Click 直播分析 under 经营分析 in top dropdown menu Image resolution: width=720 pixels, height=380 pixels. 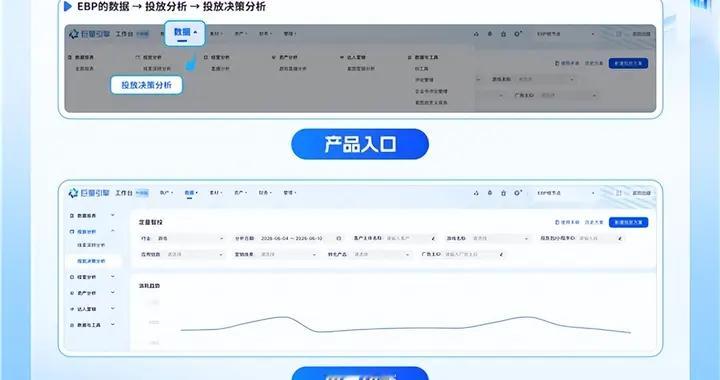220,69
